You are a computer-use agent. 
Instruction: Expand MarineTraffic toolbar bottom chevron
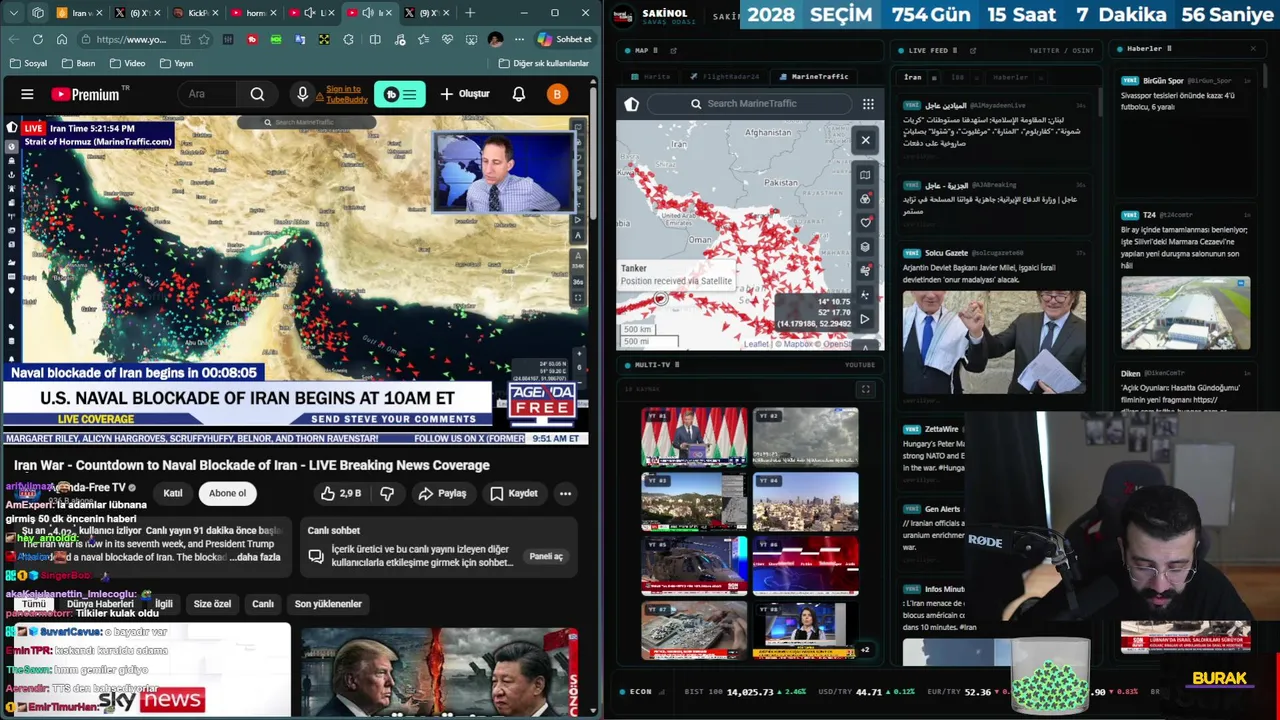pos(865,346)
